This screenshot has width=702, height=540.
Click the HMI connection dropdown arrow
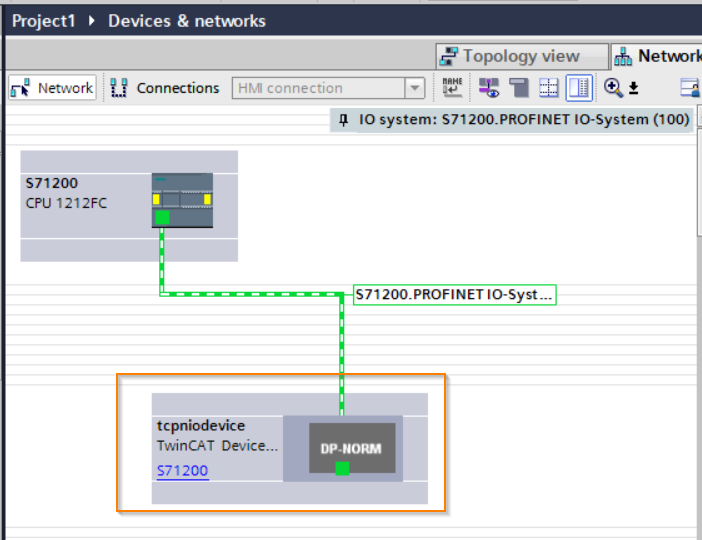tap(415, 88)
